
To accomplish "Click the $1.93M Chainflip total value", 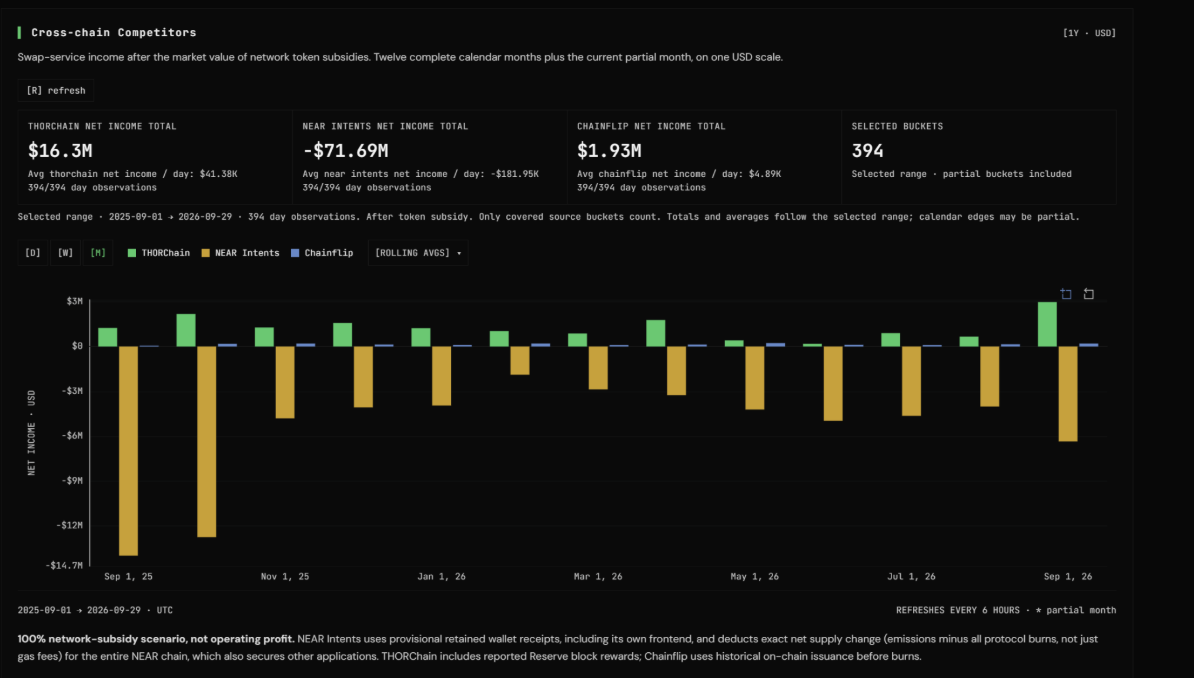I will (609, 151).
